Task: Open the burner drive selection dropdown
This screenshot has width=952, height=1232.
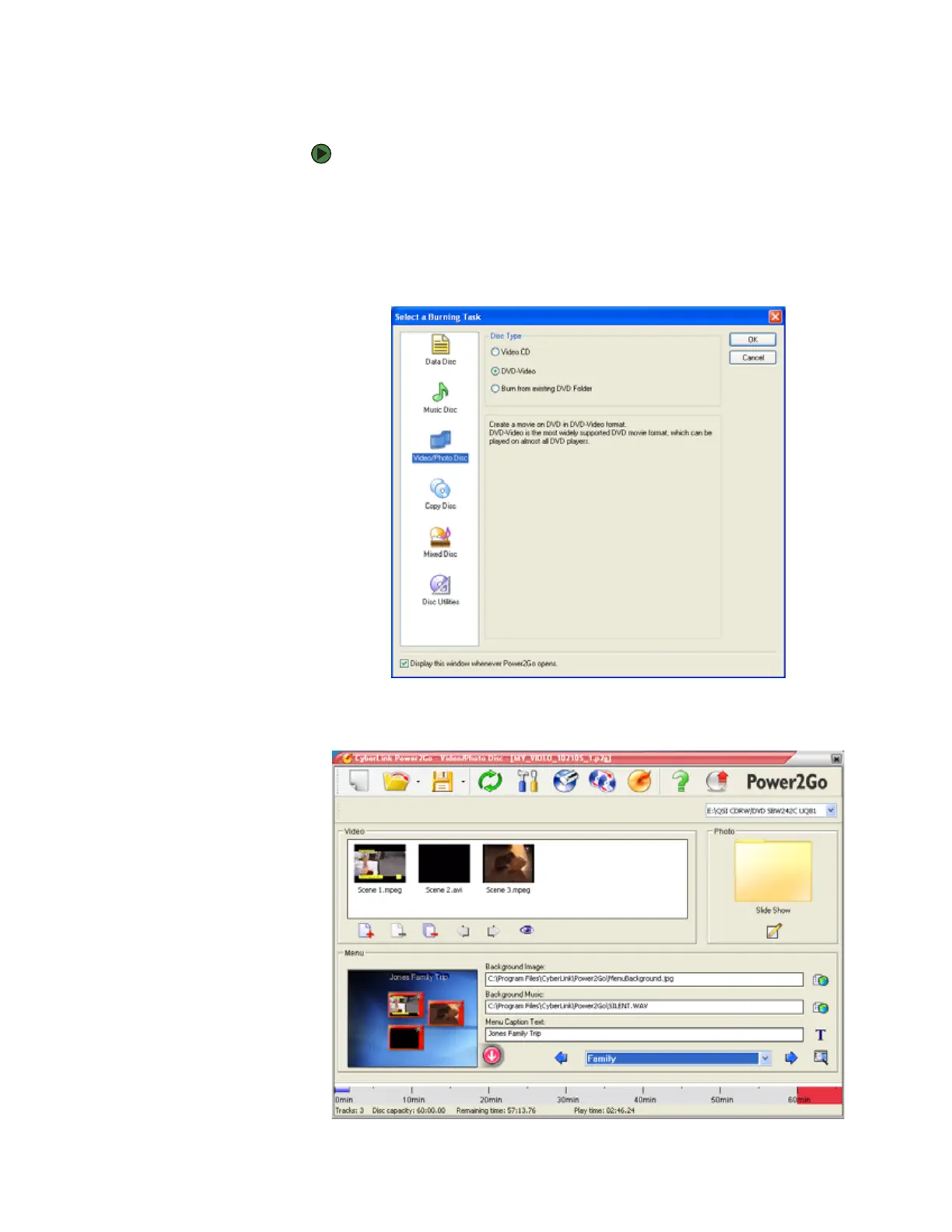Action: point(831,810)
